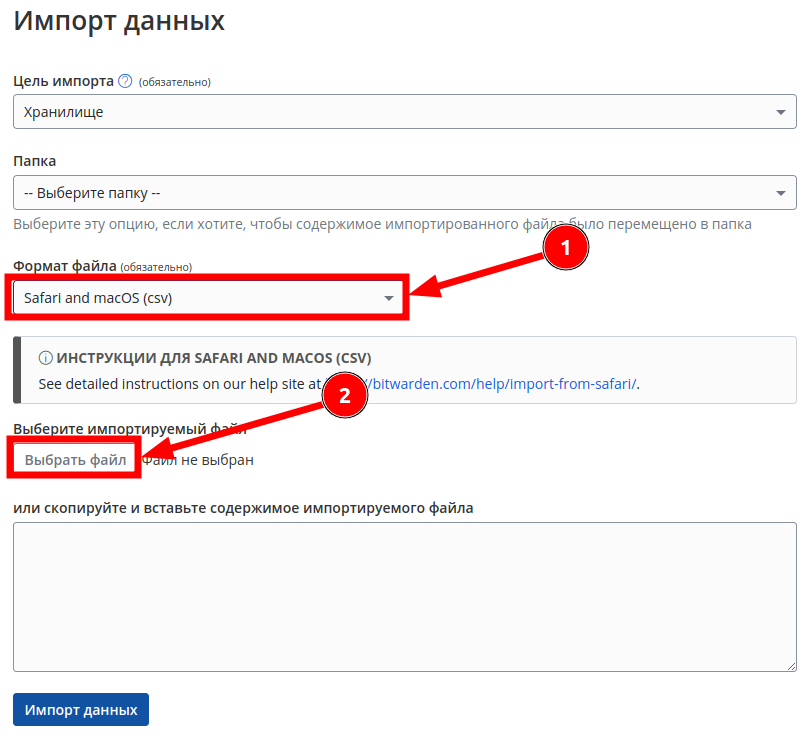Click the help icon beside Цель импорта
The height and width of the screenshot is (746, 812).
[125, 81]
